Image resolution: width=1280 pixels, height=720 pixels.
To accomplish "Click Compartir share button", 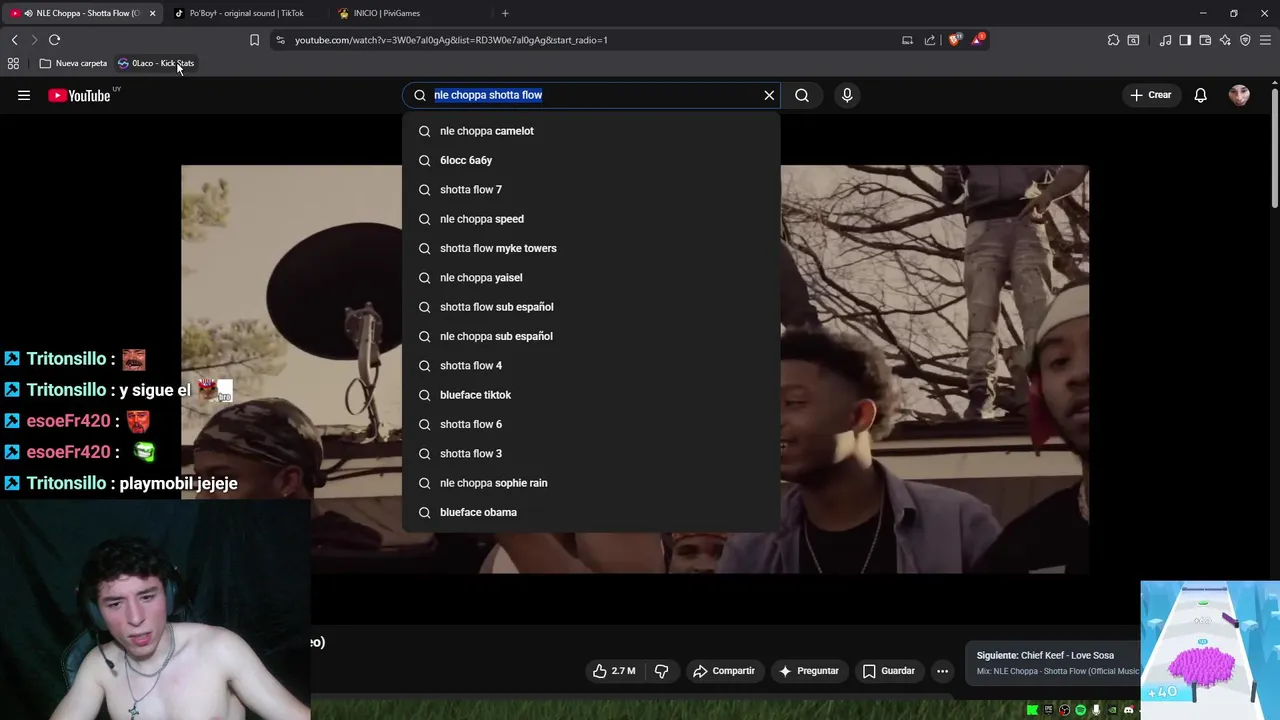I will pos(724,671).
